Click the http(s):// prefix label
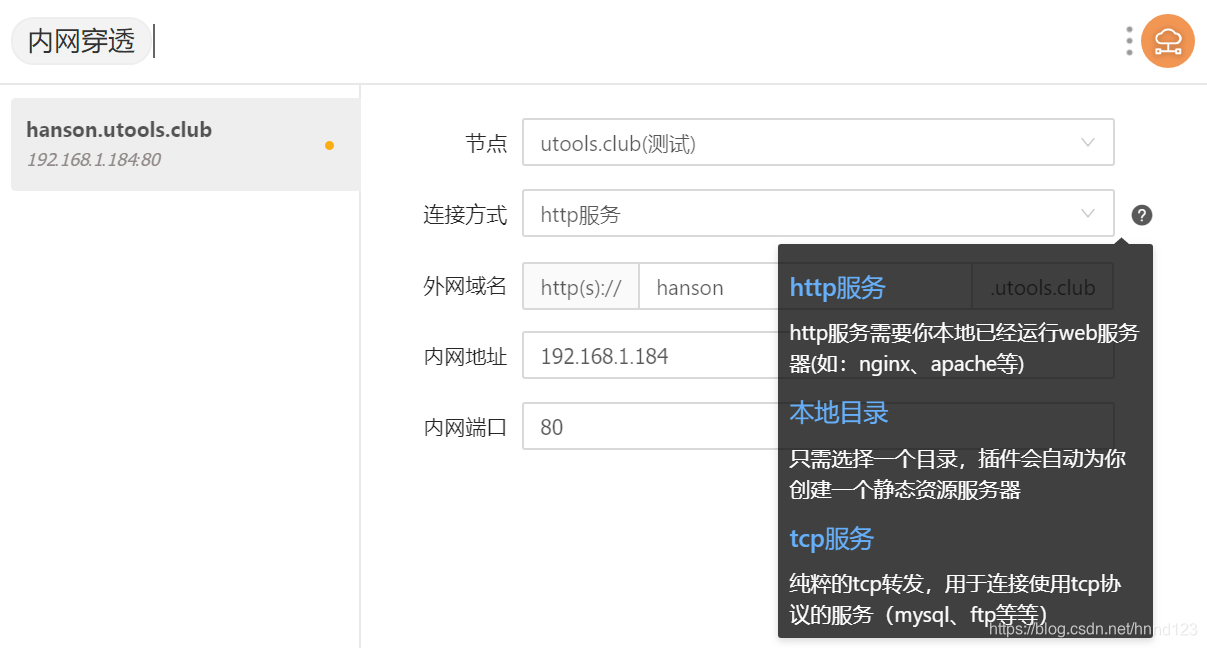Viewport: 1207px width, 648px height. click(581, 288)
